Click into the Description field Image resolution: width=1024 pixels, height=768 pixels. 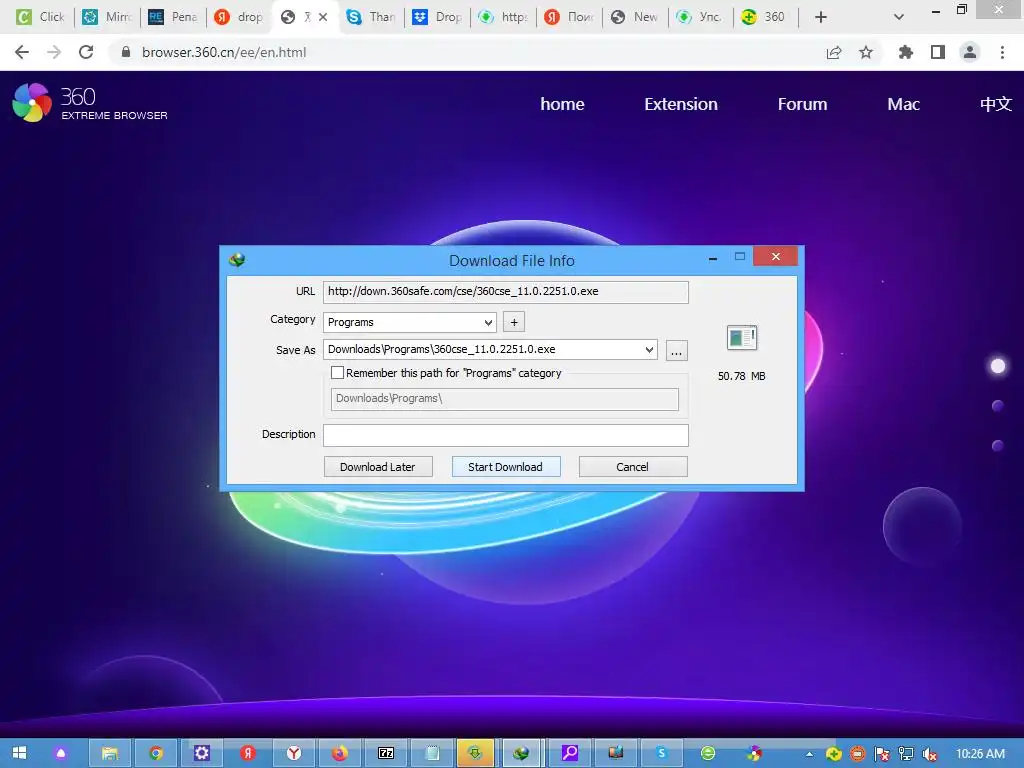[505, 435]
